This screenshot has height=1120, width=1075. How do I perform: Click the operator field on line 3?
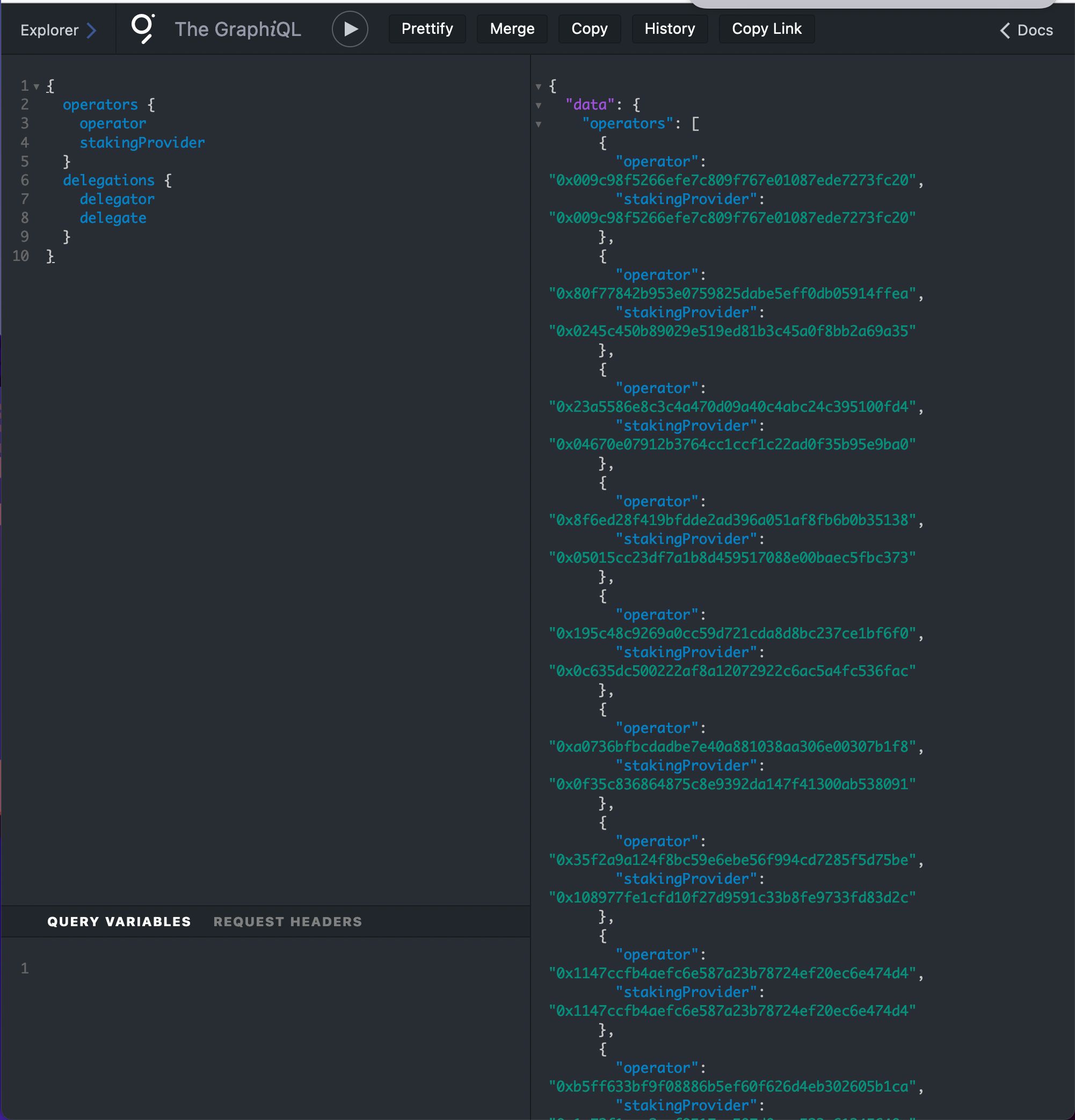(x=113, y=123)
